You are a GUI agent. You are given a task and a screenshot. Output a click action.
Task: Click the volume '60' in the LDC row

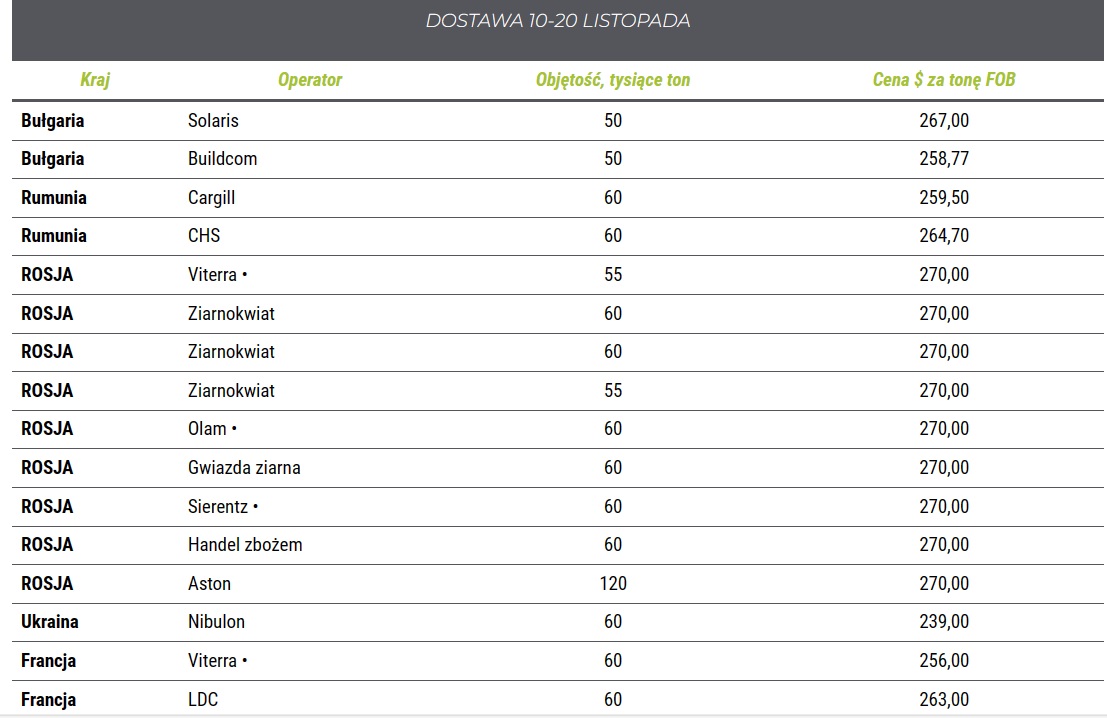click(x=613, y=700)
